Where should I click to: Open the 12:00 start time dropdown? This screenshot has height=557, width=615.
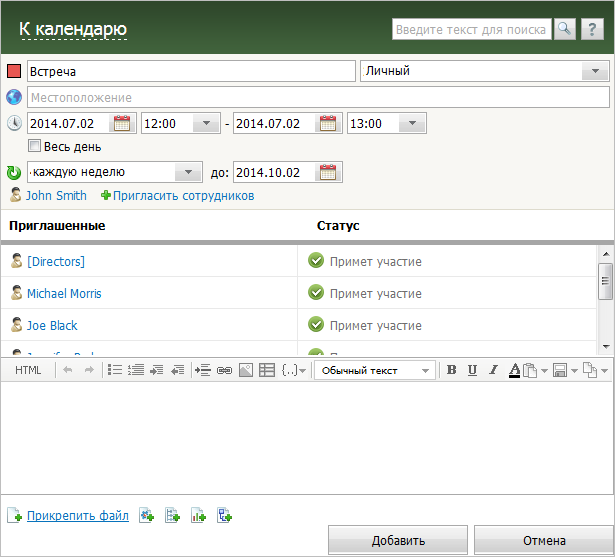pyautogui.click(x=206, y=123)
